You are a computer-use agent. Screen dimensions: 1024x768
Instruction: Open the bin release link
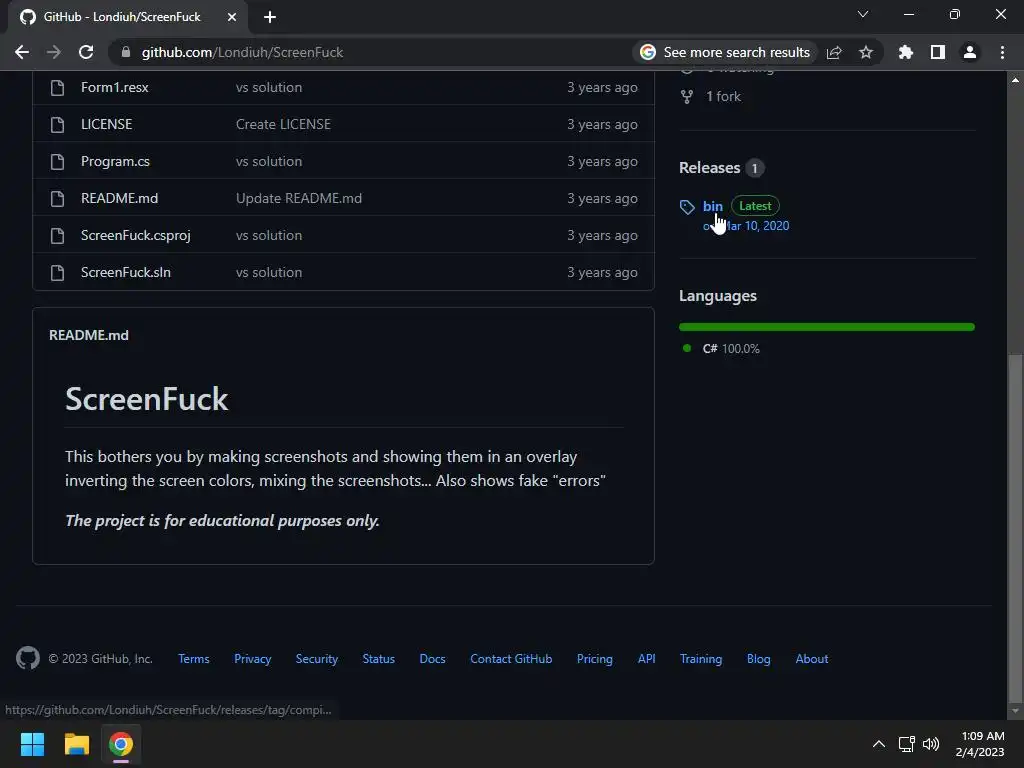click(712, 206)
